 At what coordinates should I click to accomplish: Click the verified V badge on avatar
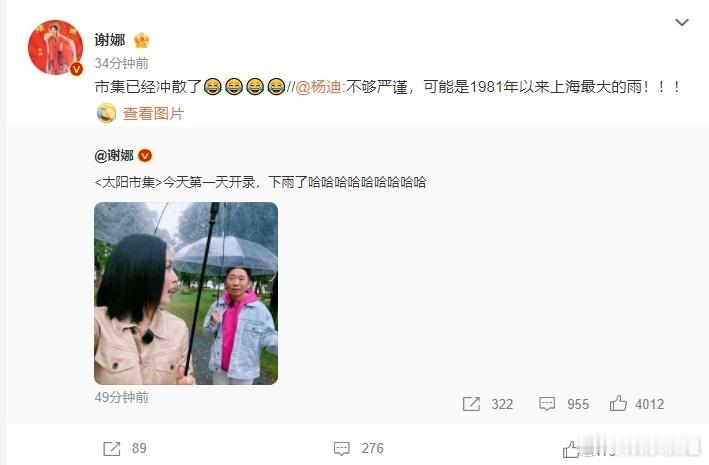[76, 69]
